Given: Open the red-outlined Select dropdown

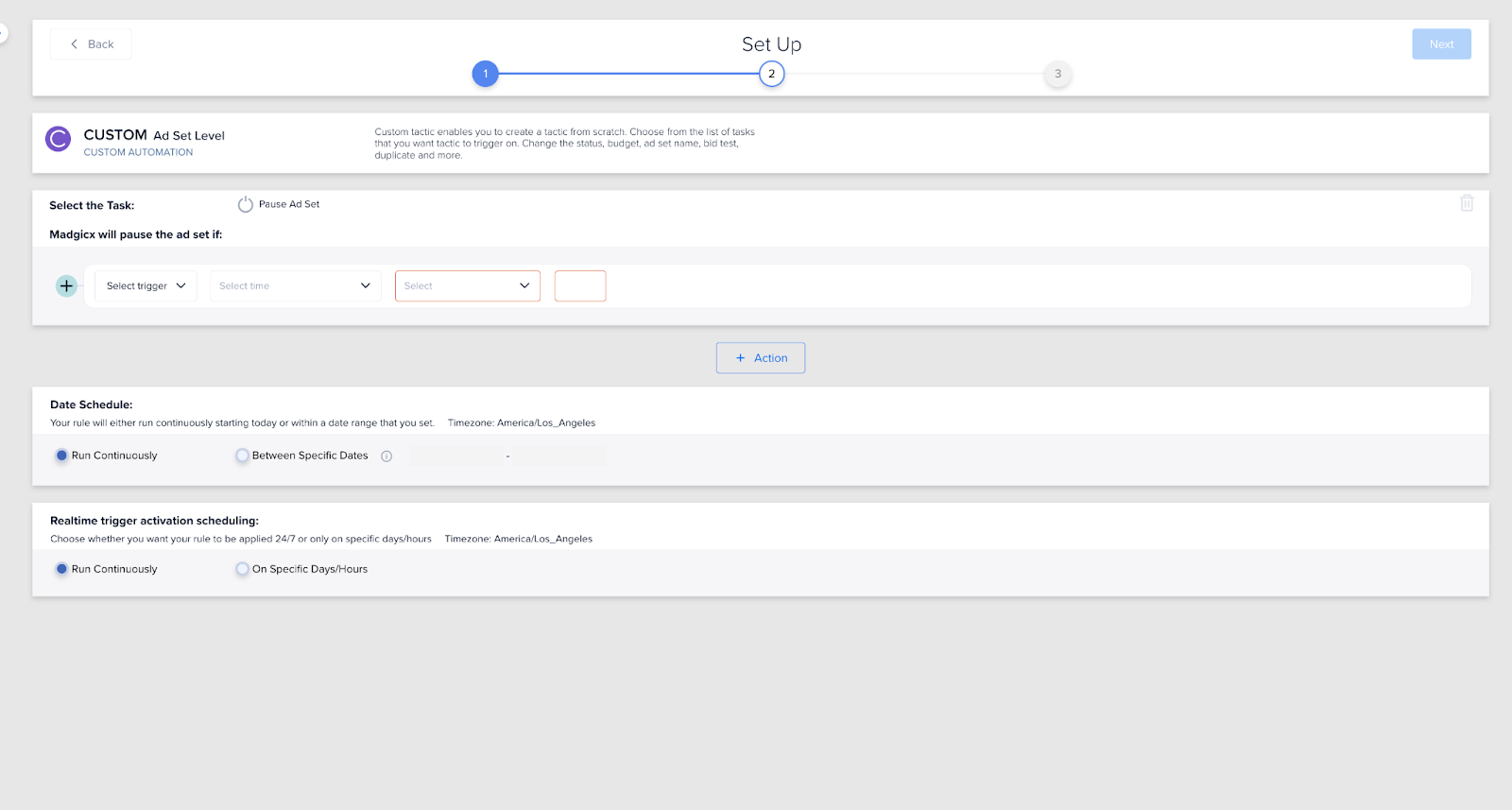Looking at the screenshot, I should pos(467,285).
